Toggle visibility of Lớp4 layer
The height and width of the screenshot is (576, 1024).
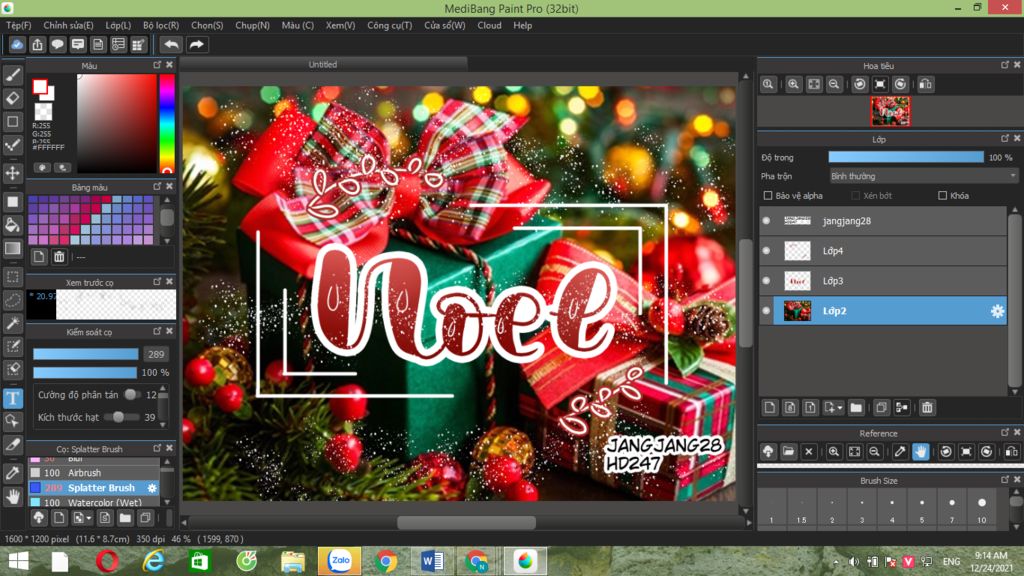point(766,251)
